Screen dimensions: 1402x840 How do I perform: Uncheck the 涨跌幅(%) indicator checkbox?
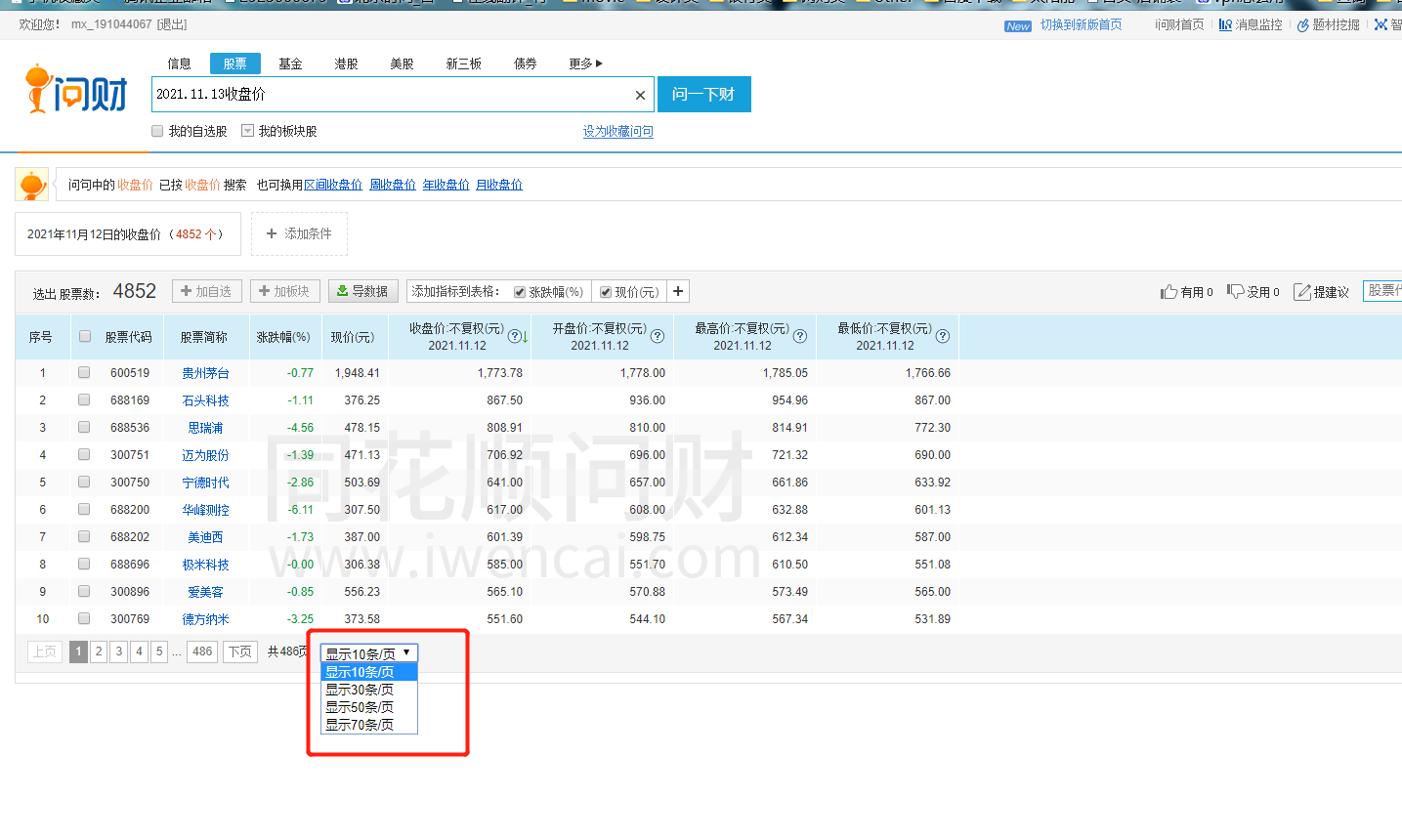520,292
